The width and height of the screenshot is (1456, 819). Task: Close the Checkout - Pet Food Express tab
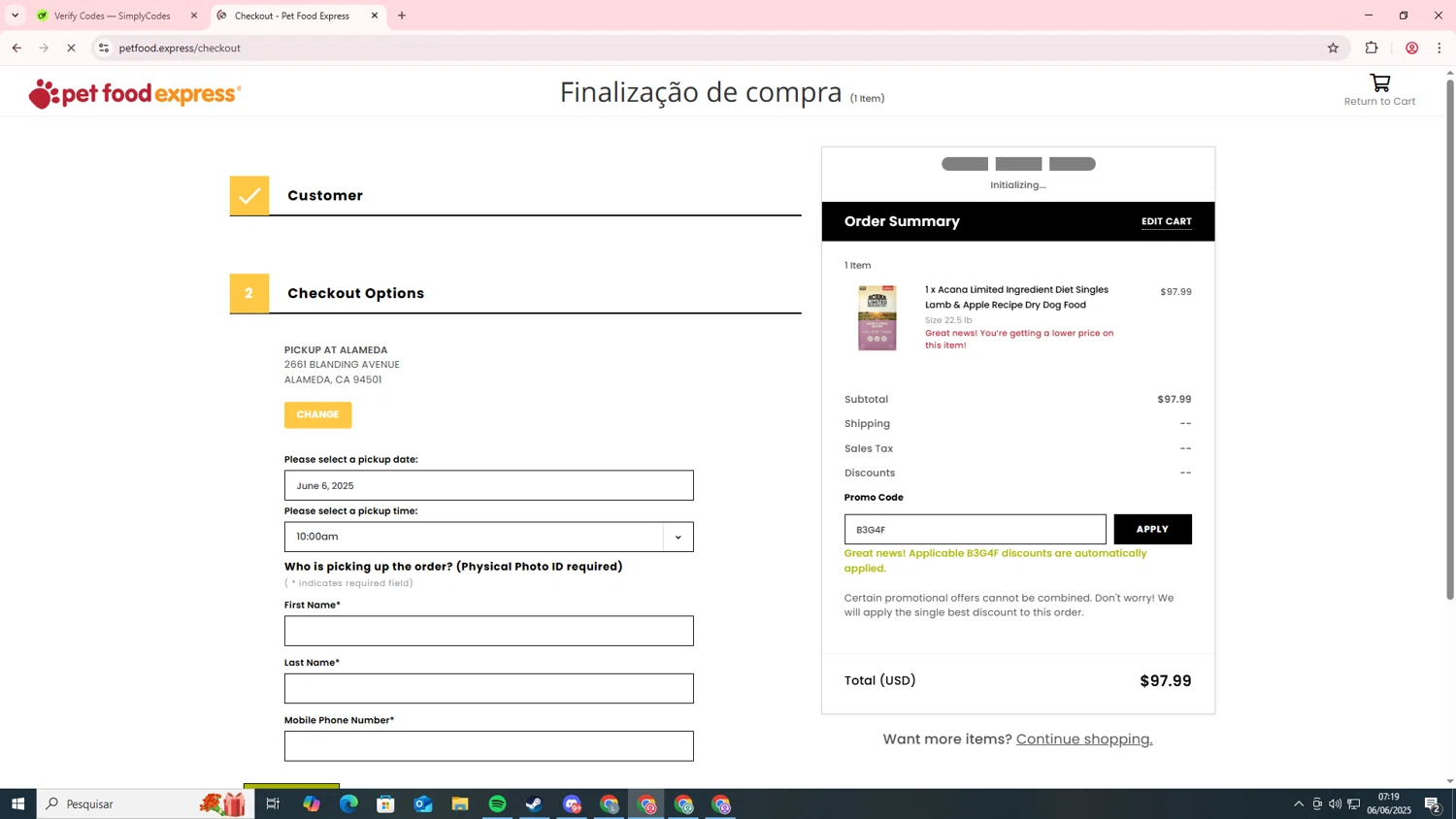tap(375, 16)
